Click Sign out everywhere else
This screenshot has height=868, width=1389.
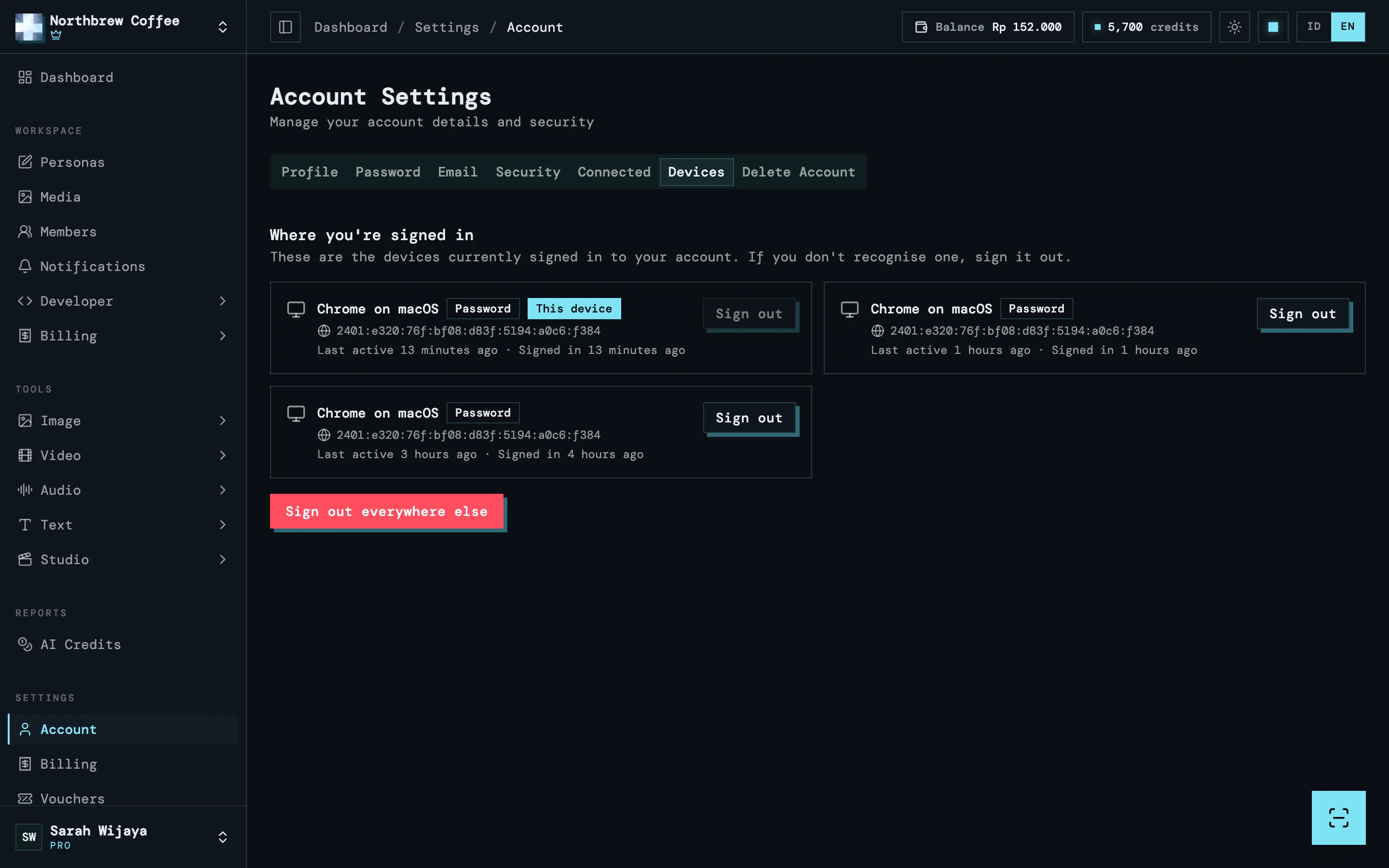[386, 511]
